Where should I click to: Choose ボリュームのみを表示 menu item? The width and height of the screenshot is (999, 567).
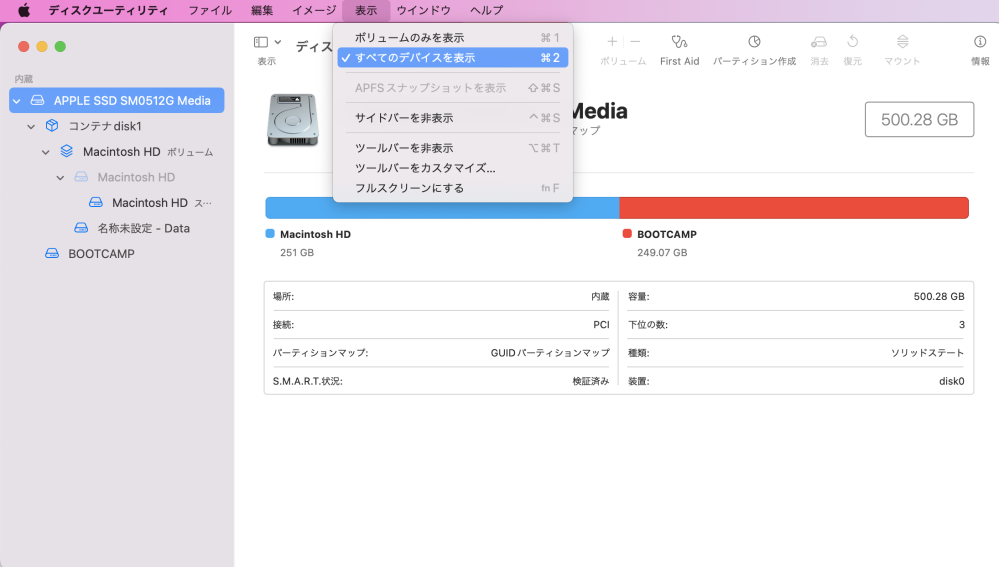coord(452,38)
